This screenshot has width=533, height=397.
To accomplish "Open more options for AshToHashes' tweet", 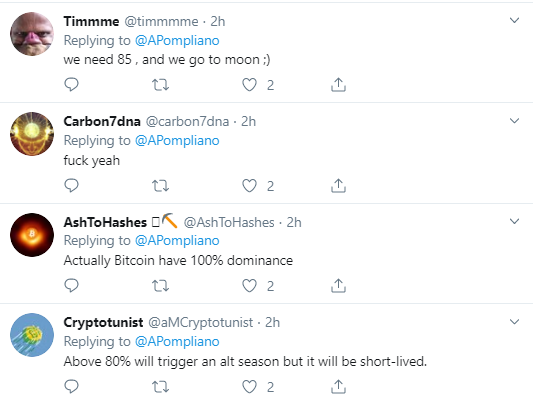I will point(515,221).
